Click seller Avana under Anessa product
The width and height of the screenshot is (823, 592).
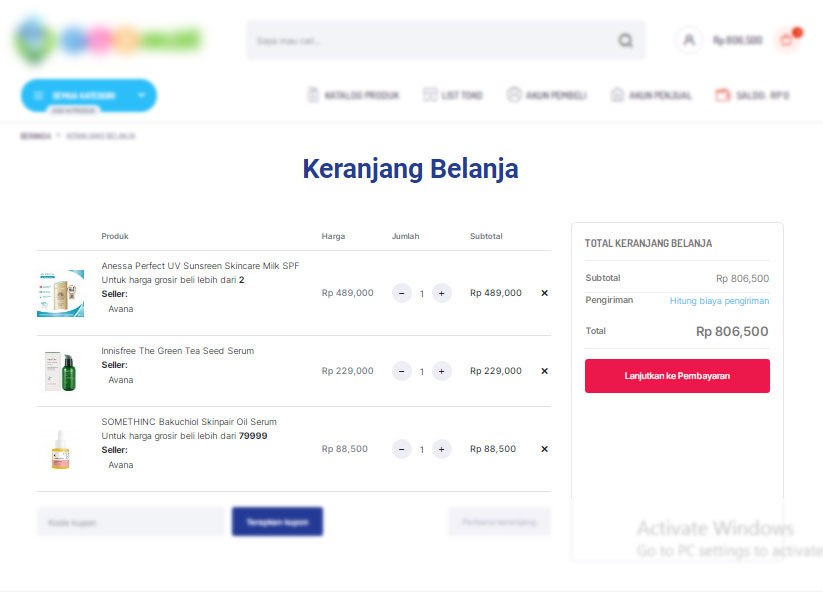(x=121, y=309)
